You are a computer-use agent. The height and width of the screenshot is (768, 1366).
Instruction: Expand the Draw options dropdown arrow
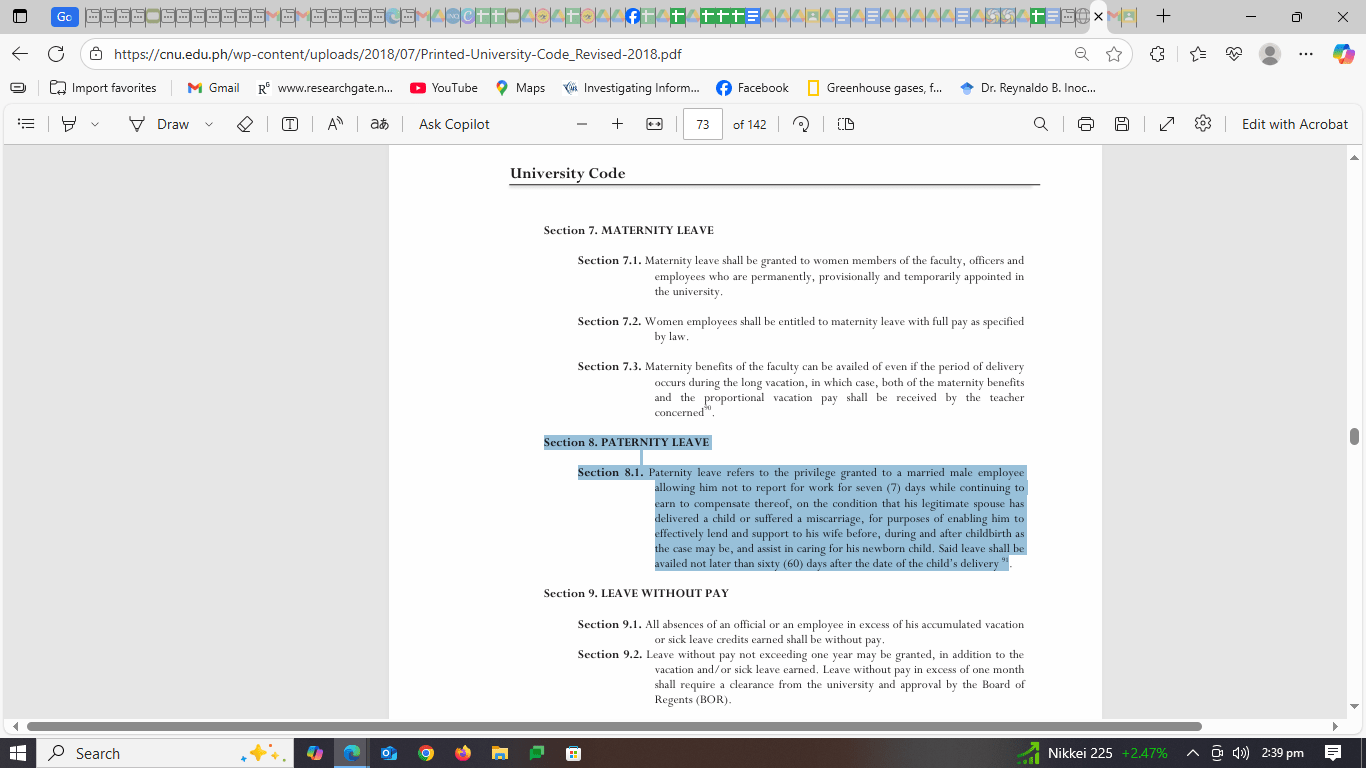pyautogui.click(x=209, y=124)
